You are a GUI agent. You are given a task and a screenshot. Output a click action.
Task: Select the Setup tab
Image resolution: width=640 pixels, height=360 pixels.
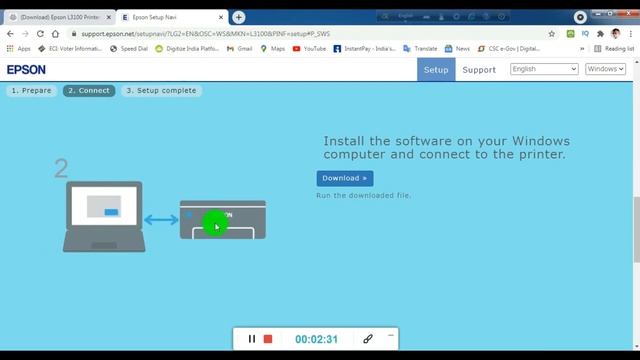(x=436, y=70)
